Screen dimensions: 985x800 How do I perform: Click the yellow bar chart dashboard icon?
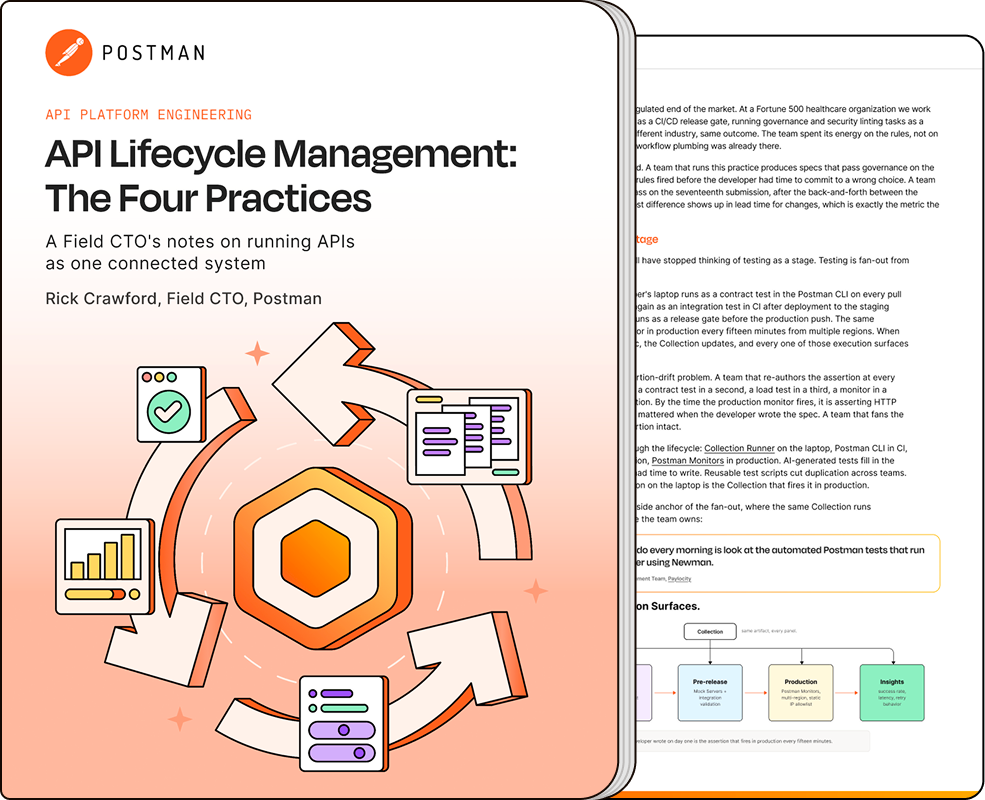(105, 566)
